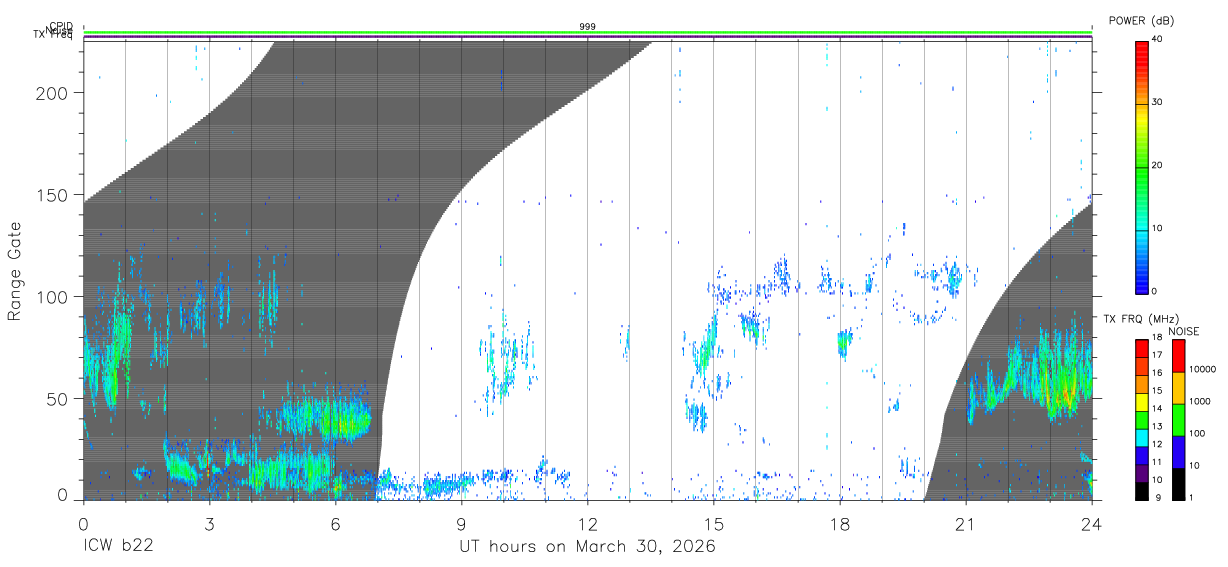Screen dimensions: 1228x567
Task: Click the 6 tick label on UT hours axis
Action: click(x=335, y=524)
